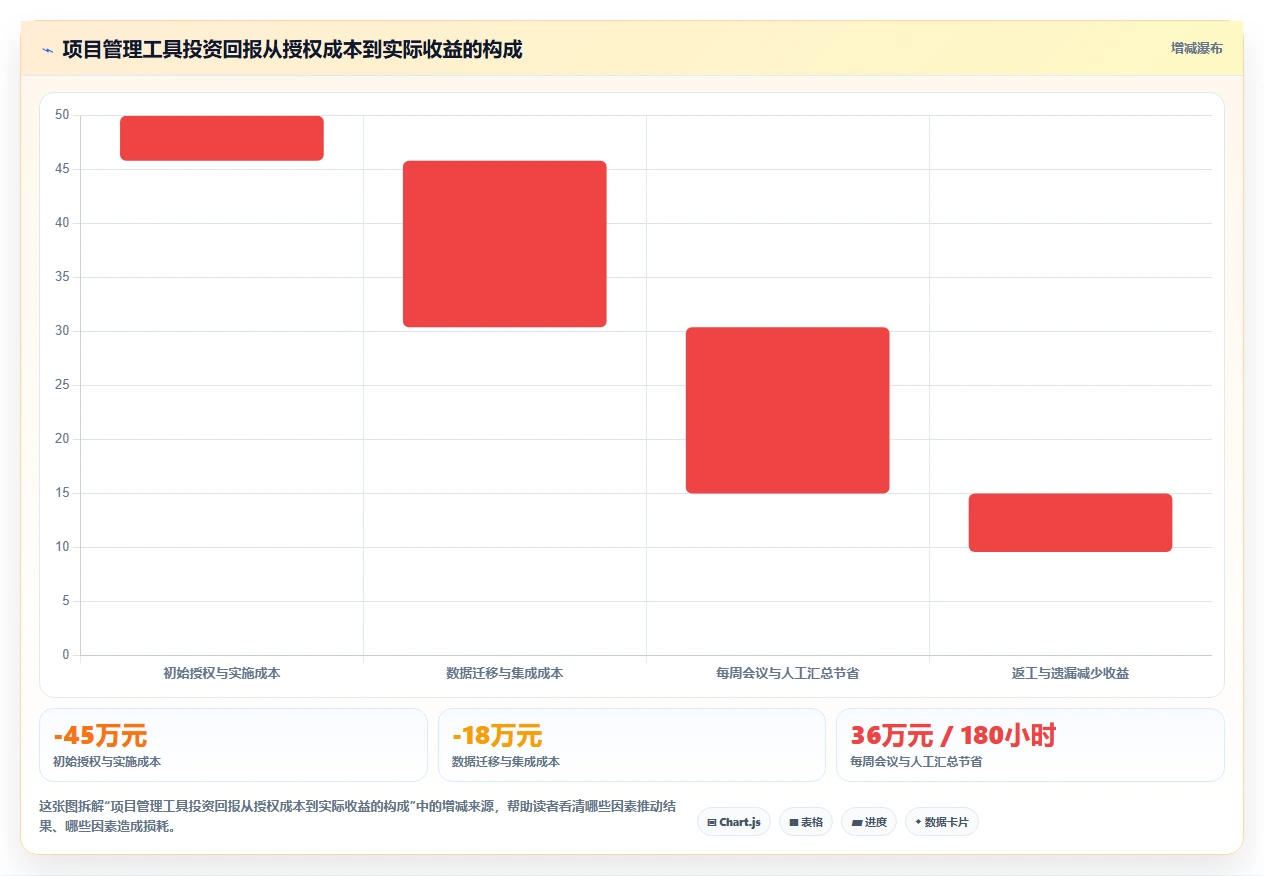Click the y-axis value 35

pos(62,277)
